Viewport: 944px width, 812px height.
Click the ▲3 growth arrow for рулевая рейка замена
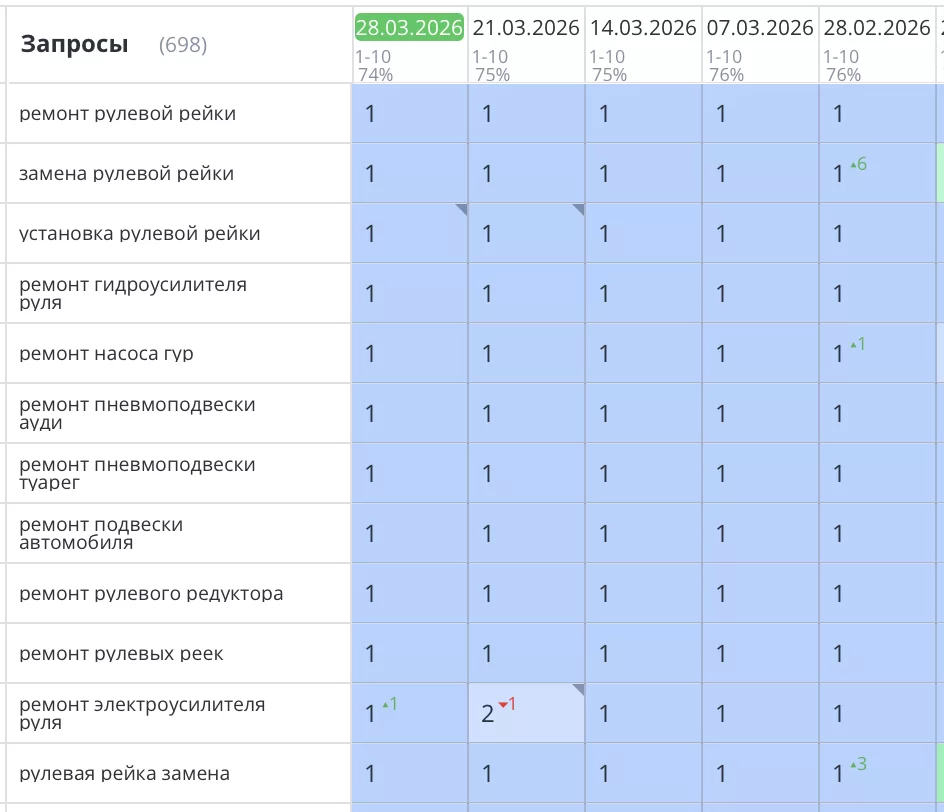[x=857, y=767]
